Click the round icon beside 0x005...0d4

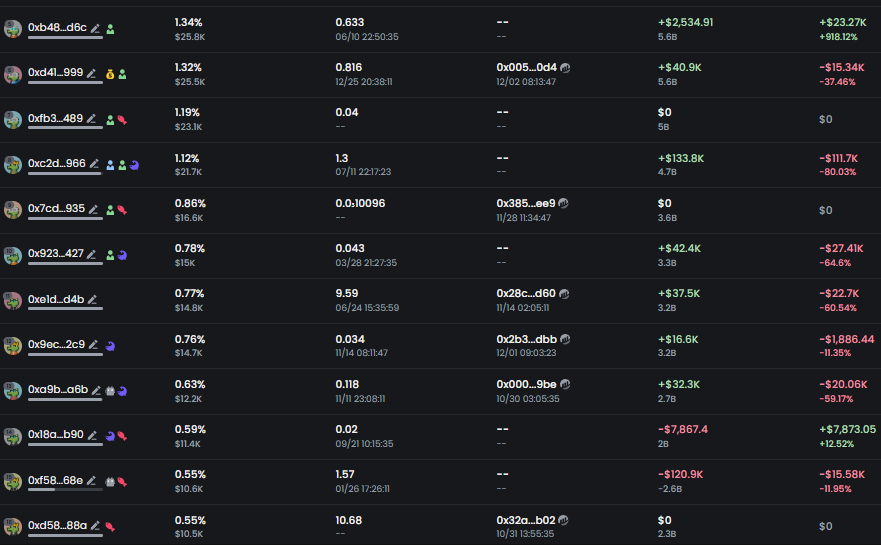tap(565, 68)
